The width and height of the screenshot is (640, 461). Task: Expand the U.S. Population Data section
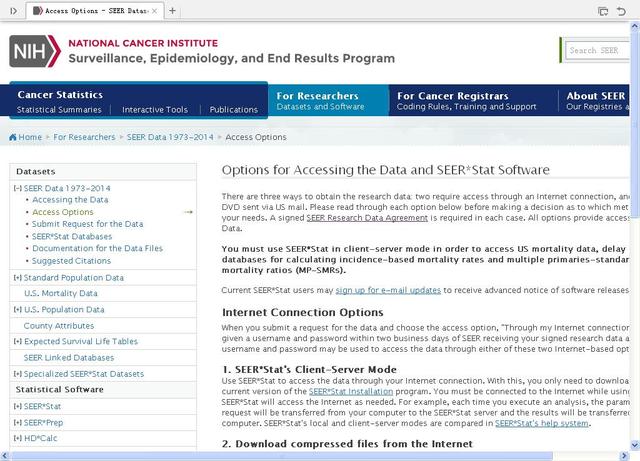[18, 309]
